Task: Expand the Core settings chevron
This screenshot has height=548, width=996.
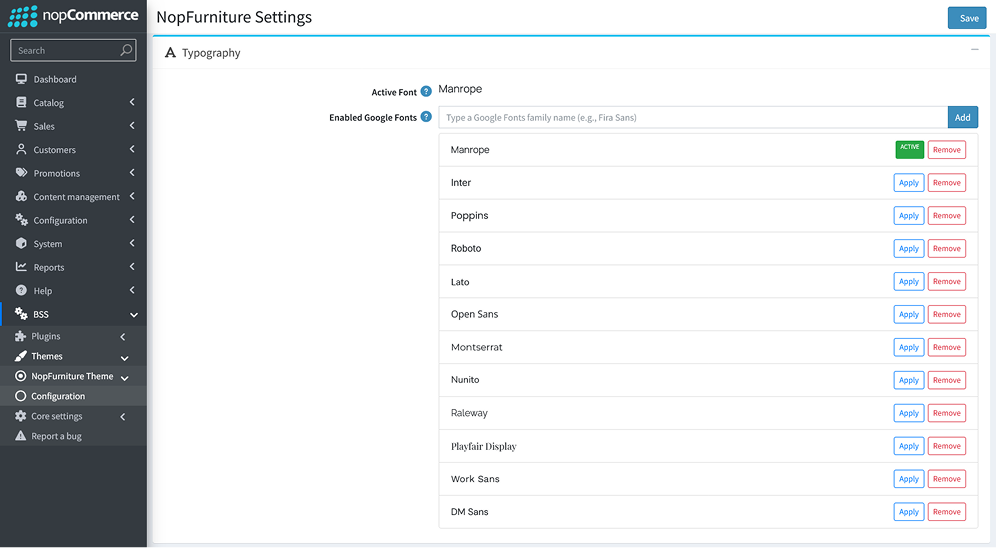Action: point(123,417)
